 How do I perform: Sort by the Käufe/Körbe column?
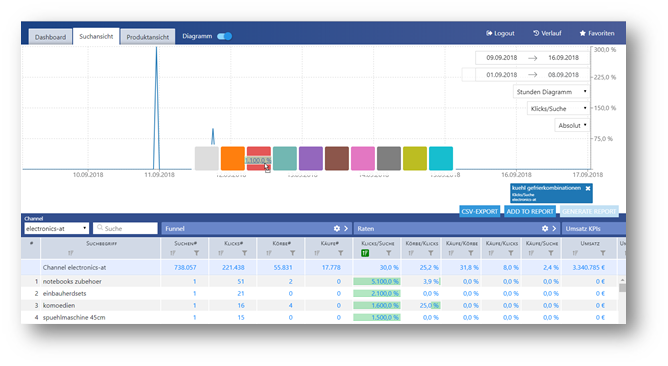point(451,253)
